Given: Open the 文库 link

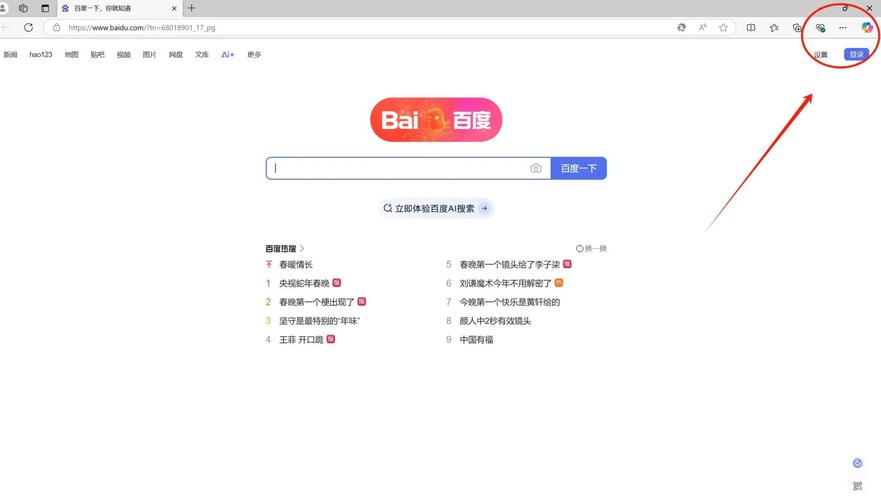Looking at the screenshot, I should [202, 54].
